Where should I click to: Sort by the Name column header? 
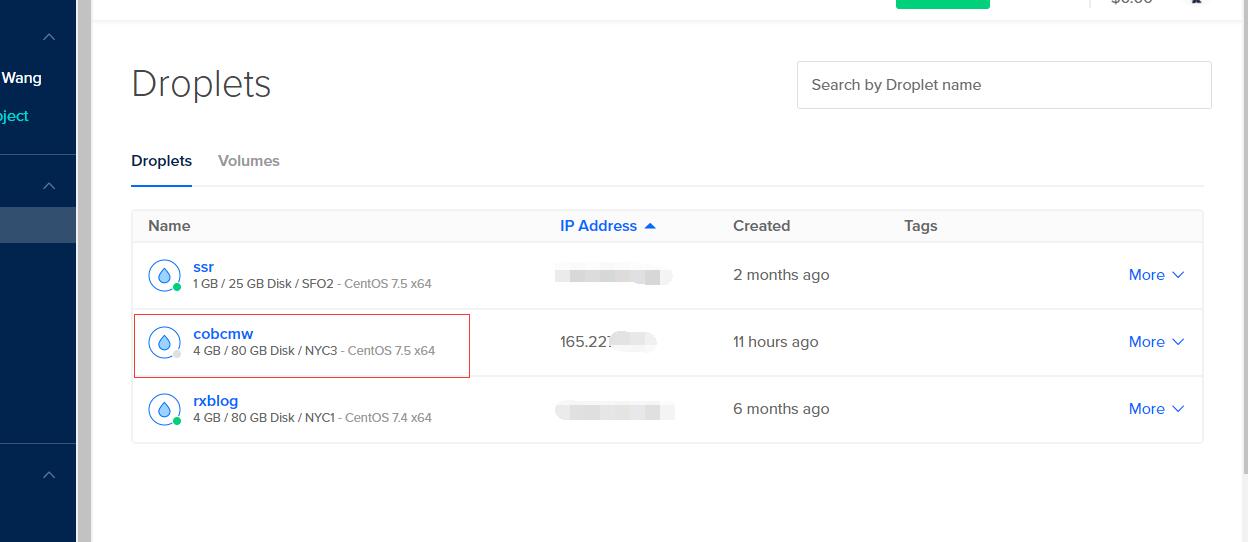[169, 226]
